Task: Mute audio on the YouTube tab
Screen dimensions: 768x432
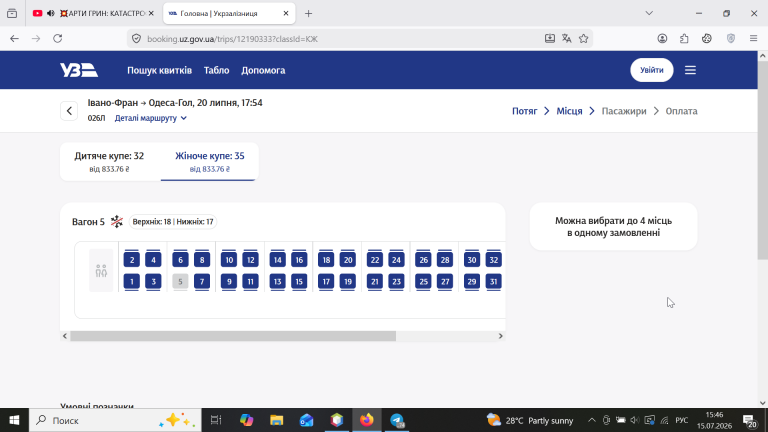Action: (x=50, y=13)
